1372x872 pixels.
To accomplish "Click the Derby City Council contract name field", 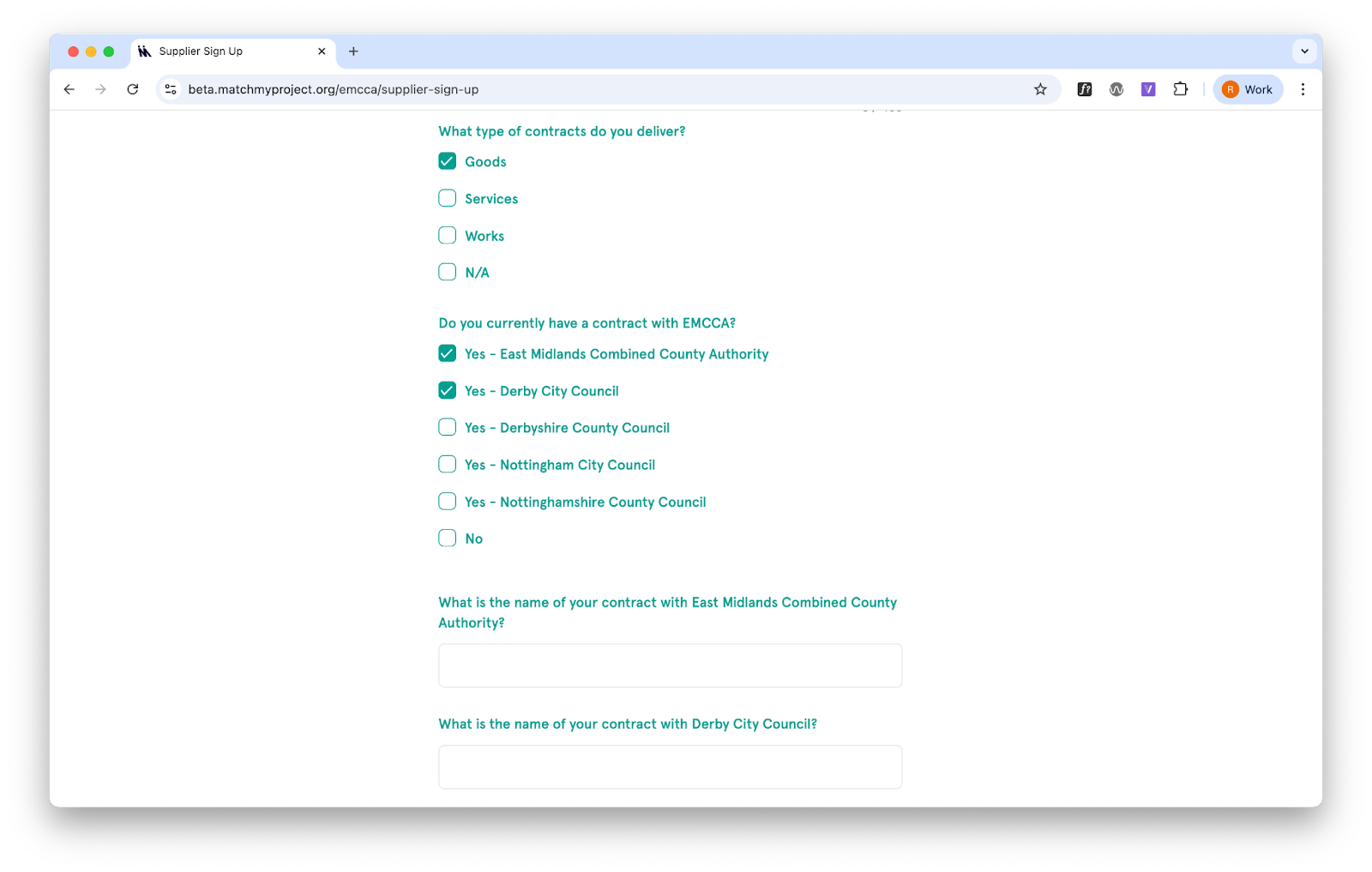I will [670, 767].
